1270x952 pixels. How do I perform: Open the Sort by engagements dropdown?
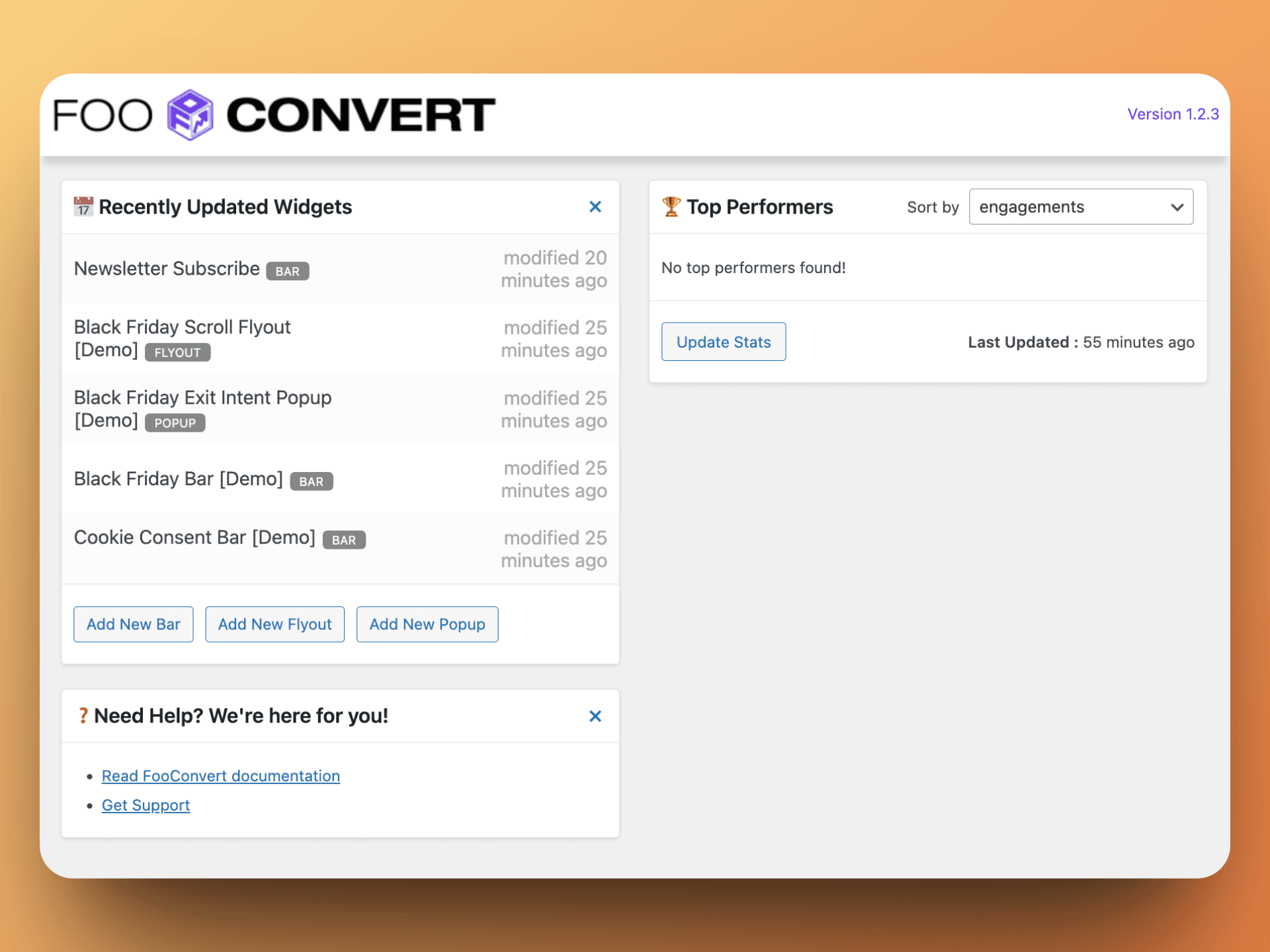point(1080,206)
